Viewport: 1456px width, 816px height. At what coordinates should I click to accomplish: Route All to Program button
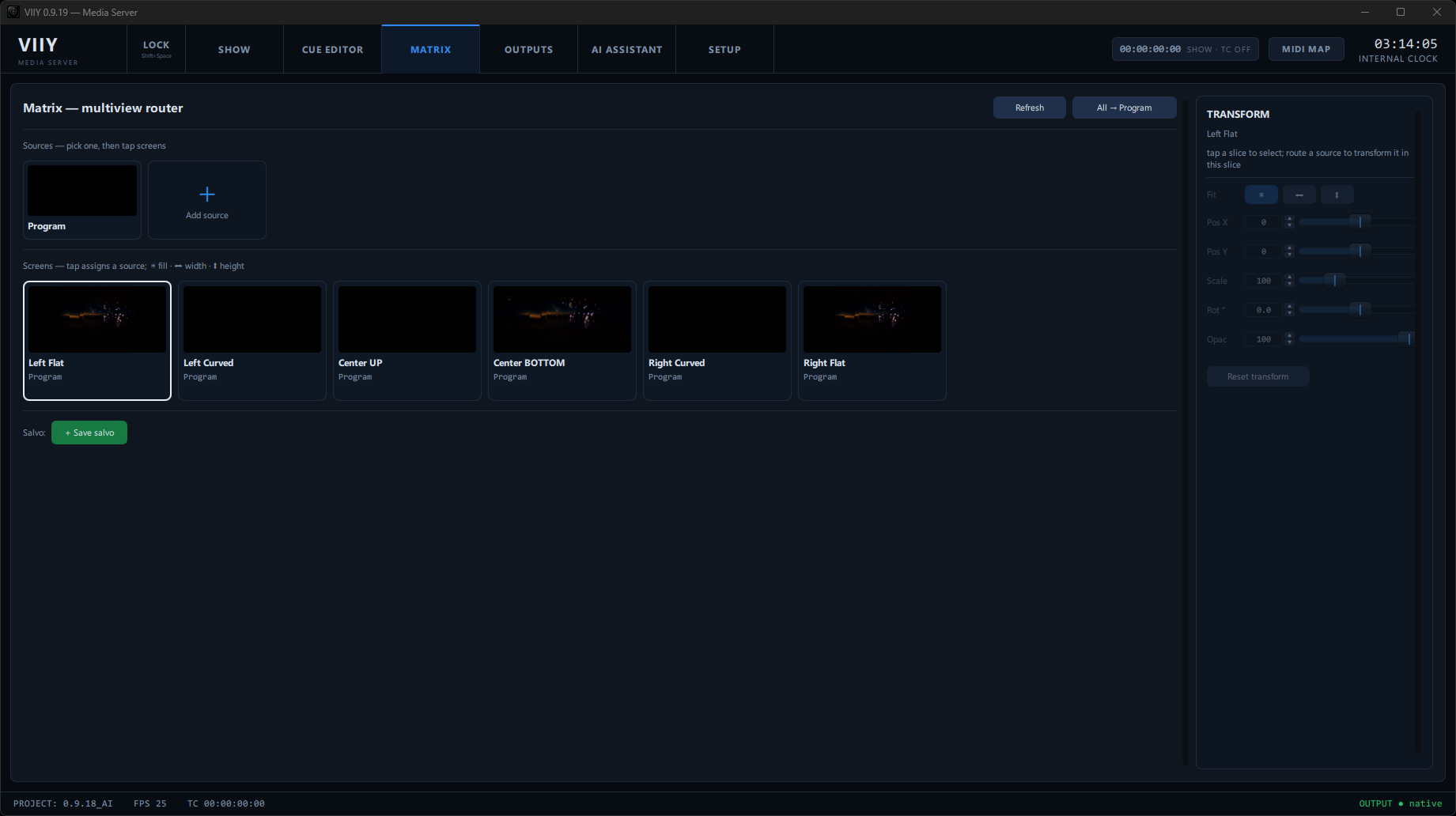[1124, 108]
